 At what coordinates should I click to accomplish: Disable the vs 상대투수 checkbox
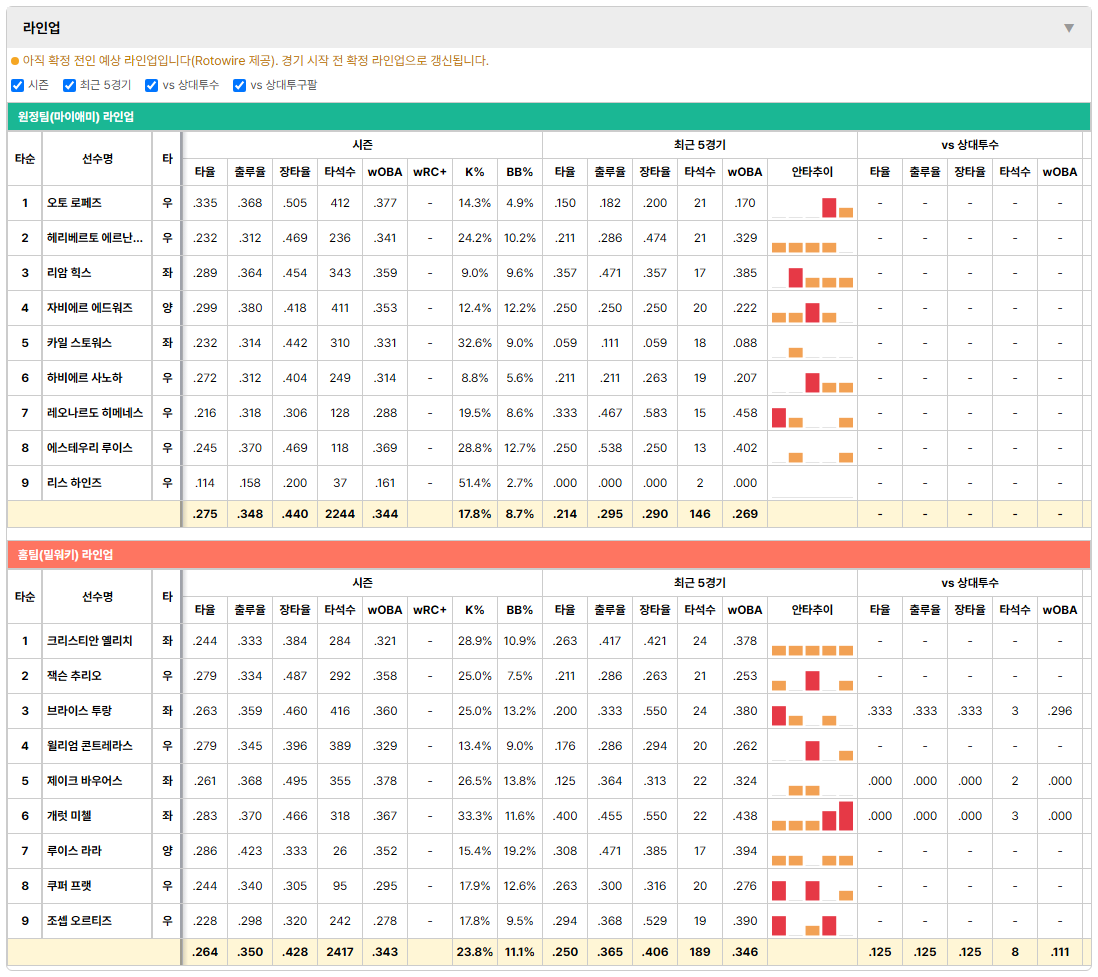tap(151, 85)
